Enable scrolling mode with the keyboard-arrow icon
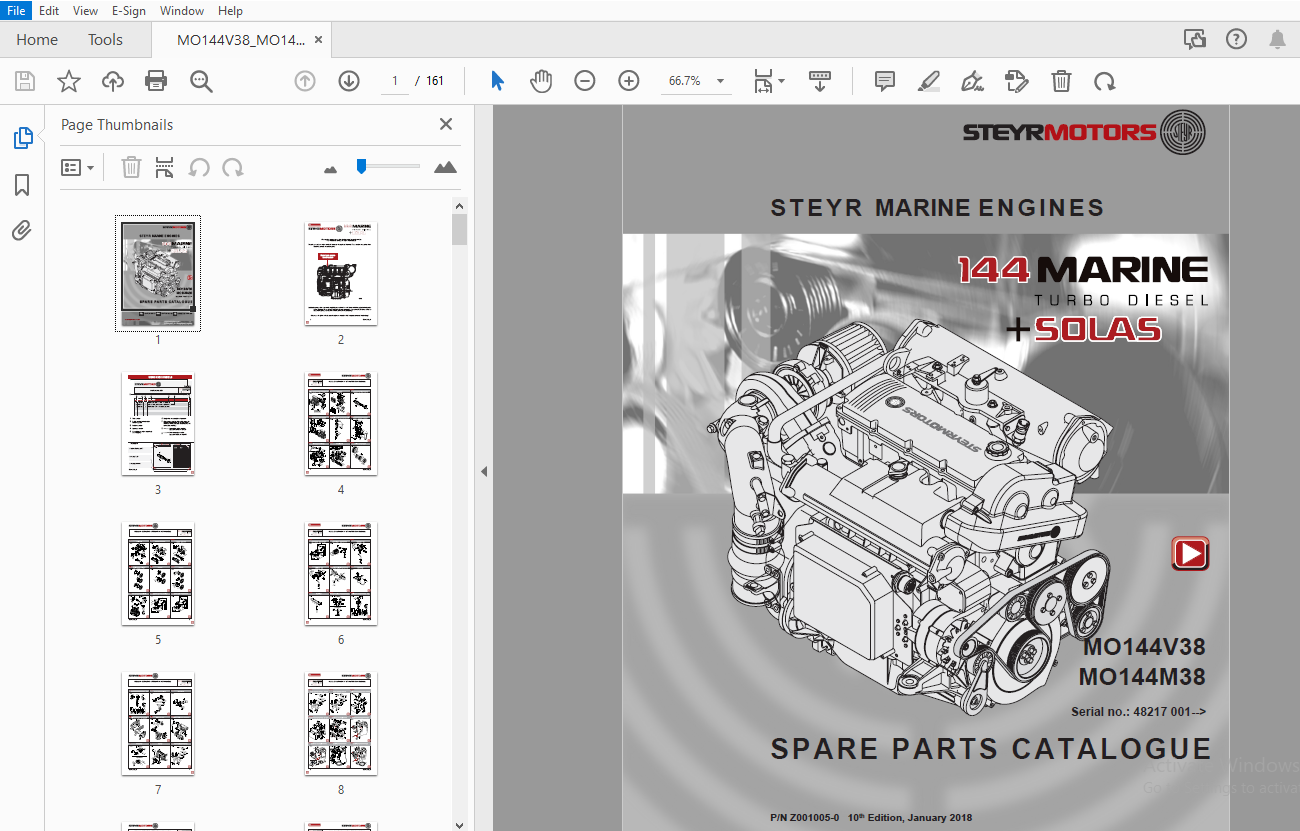 click(x=820, y=81)
